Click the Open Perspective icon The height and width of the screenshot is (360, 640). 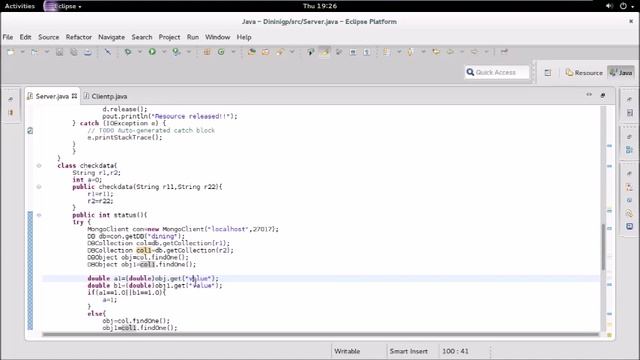548,73
